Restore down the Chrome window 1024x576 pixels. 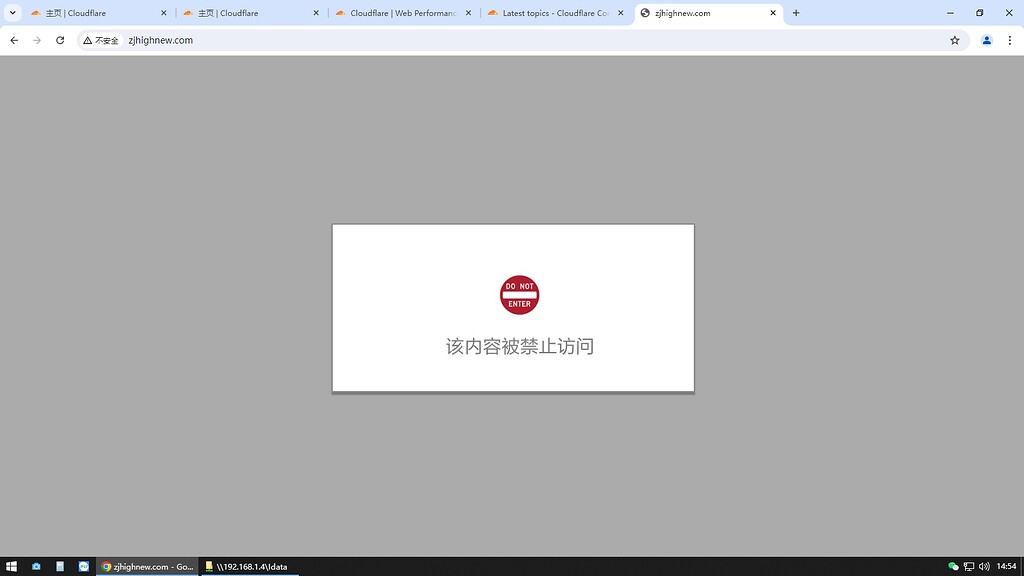tap(980, 13)
